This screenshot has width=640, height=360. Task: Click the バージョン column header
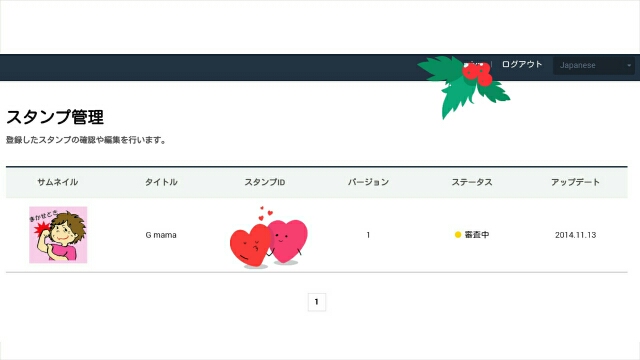(368, 182)
